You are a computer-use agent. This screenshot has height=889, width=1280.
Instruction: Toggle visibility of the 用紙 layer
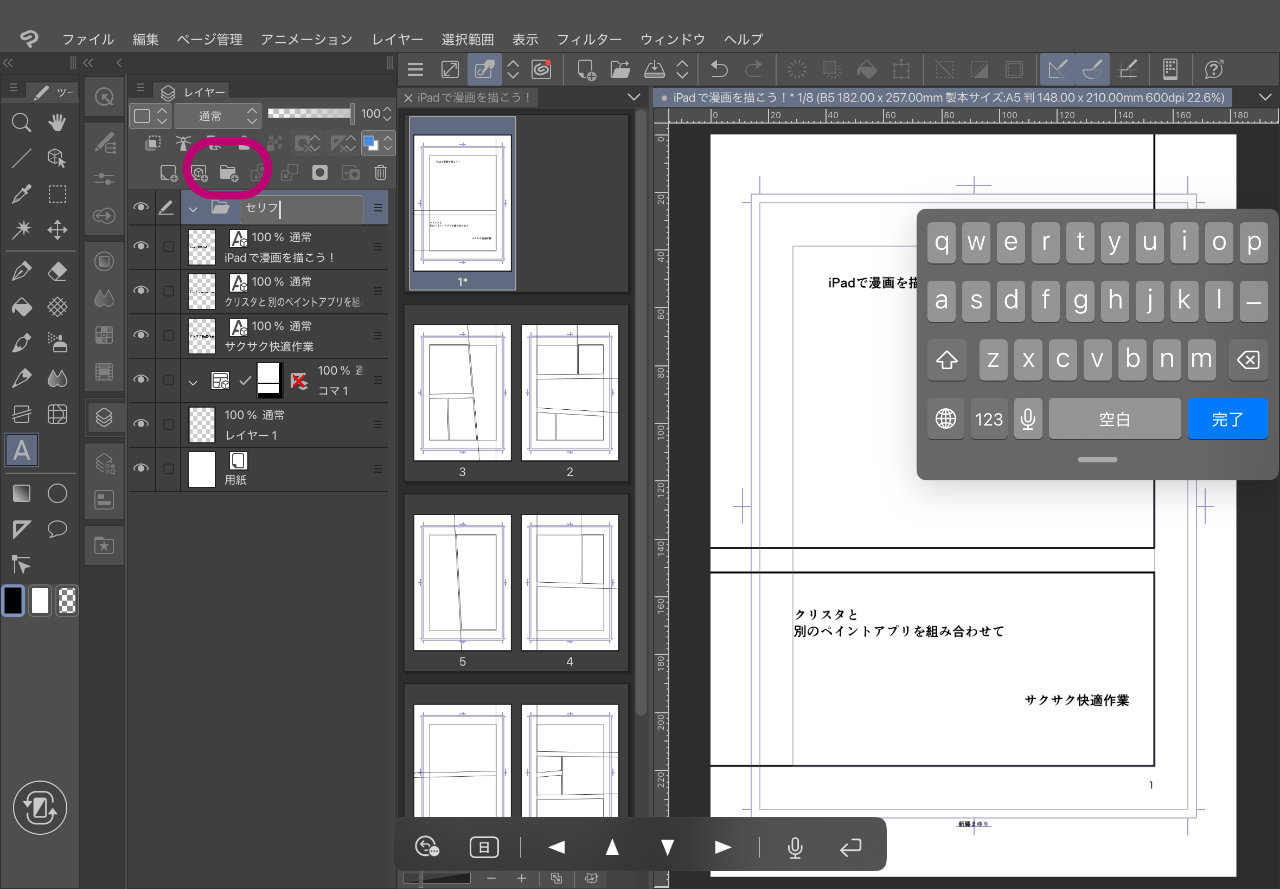[x=141, y=469]
